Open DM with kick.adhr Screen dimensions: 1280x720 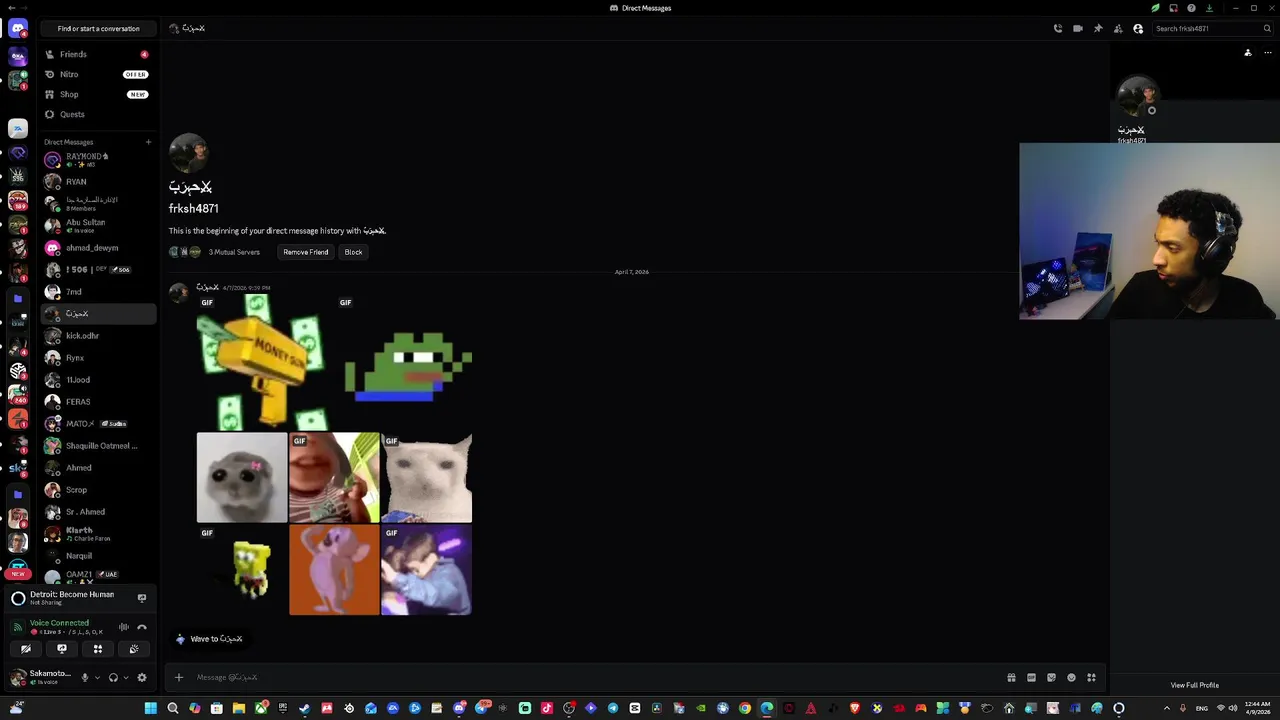click(x=98, y=336)
